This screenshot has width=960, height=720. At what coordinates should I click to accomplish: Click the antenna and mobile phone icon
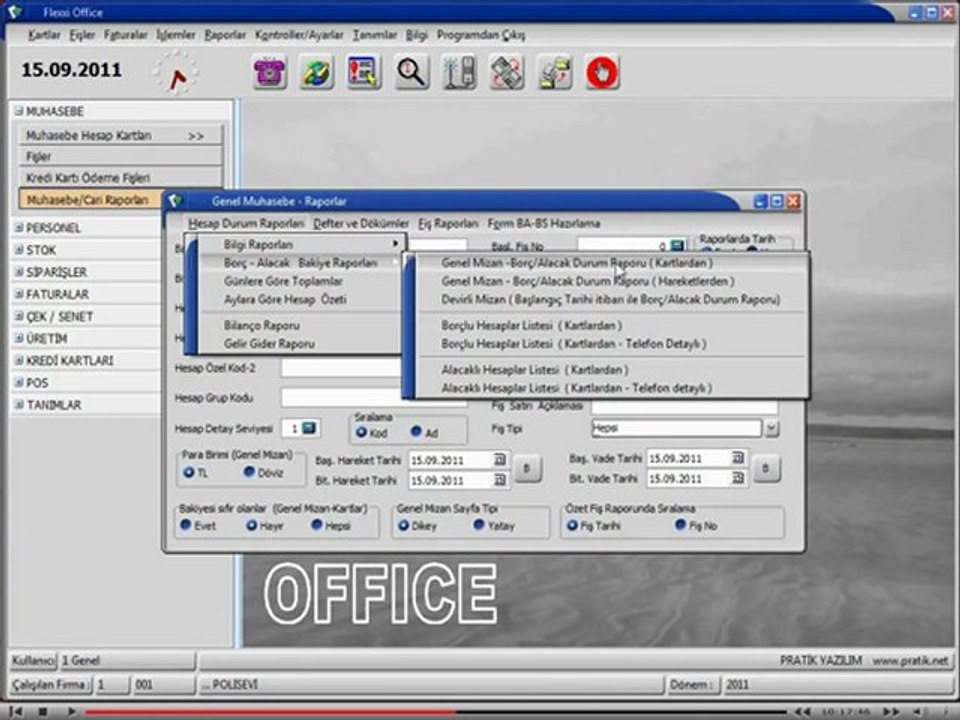coord(459,72)
